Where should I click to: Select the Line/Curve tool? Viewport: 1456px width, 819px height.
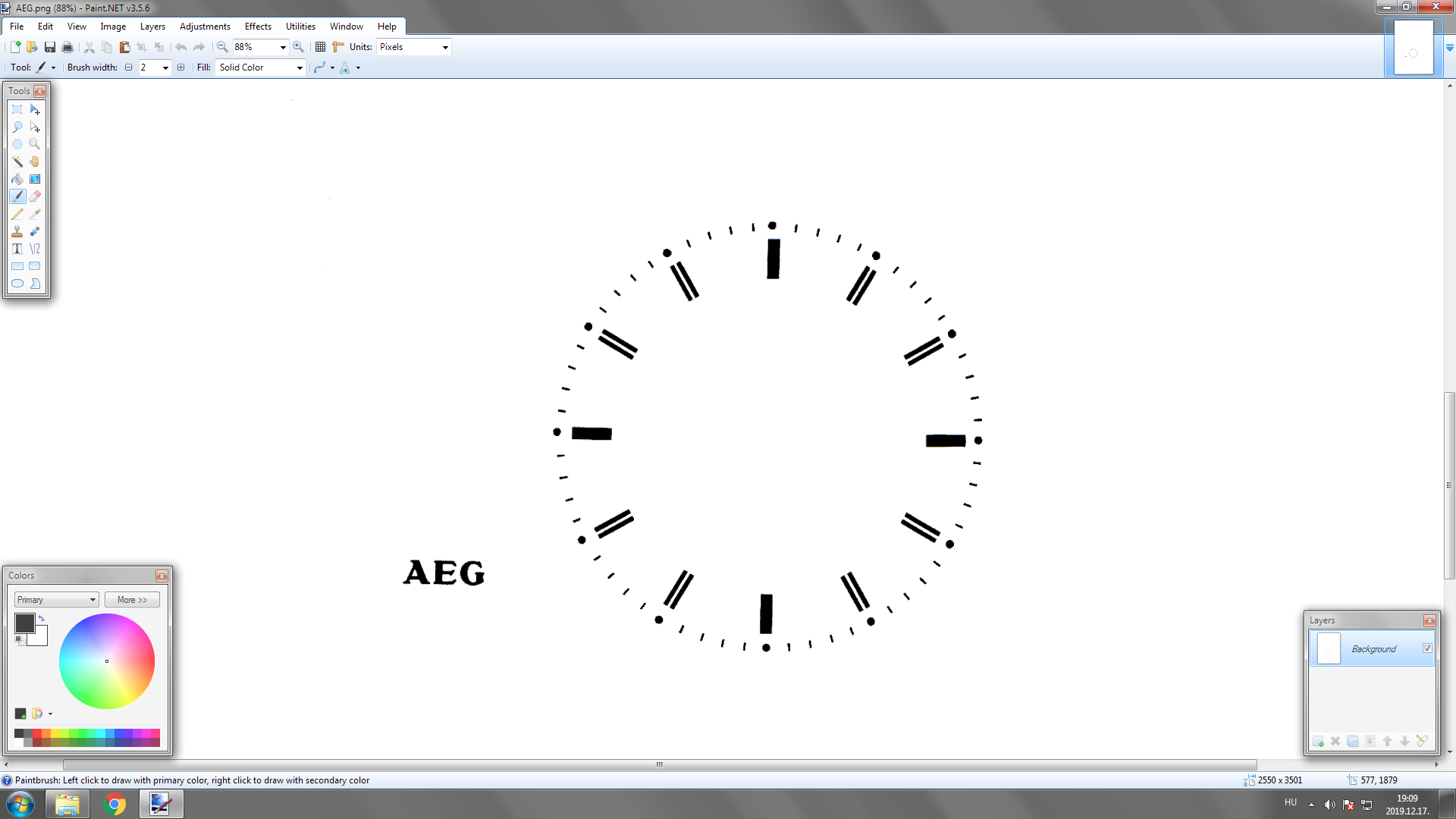[35, 249]
